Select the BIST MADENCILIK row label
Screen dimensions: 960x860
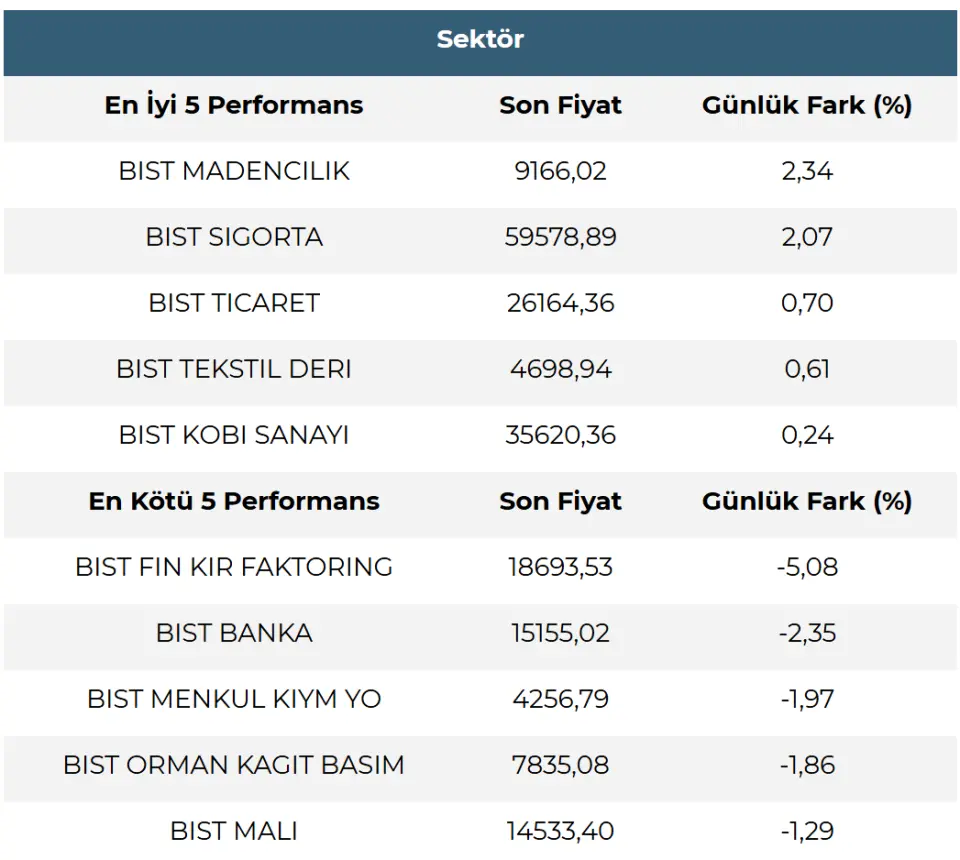coord(234,171)
